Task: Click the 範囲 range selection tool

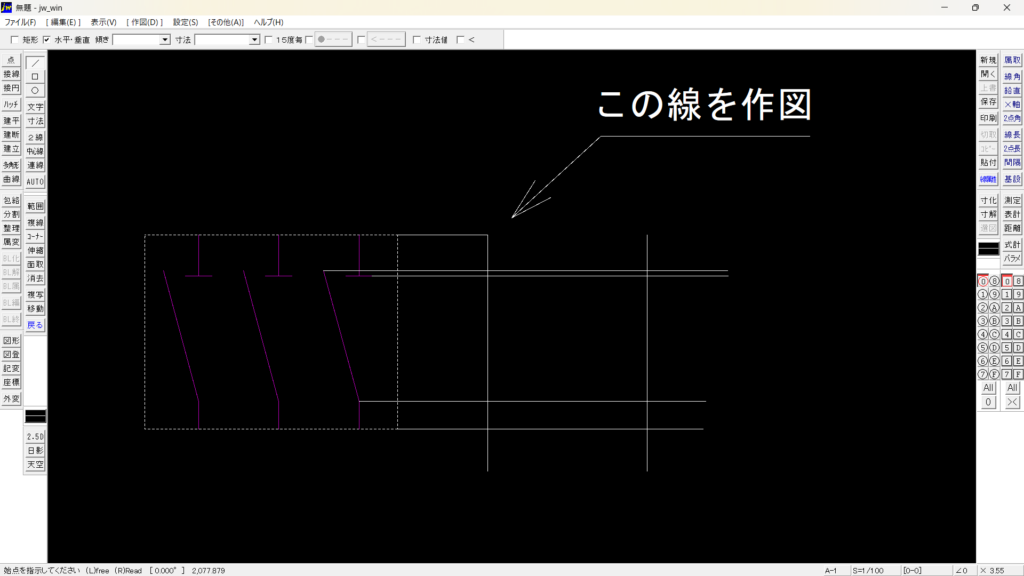Action: (35, 205)
